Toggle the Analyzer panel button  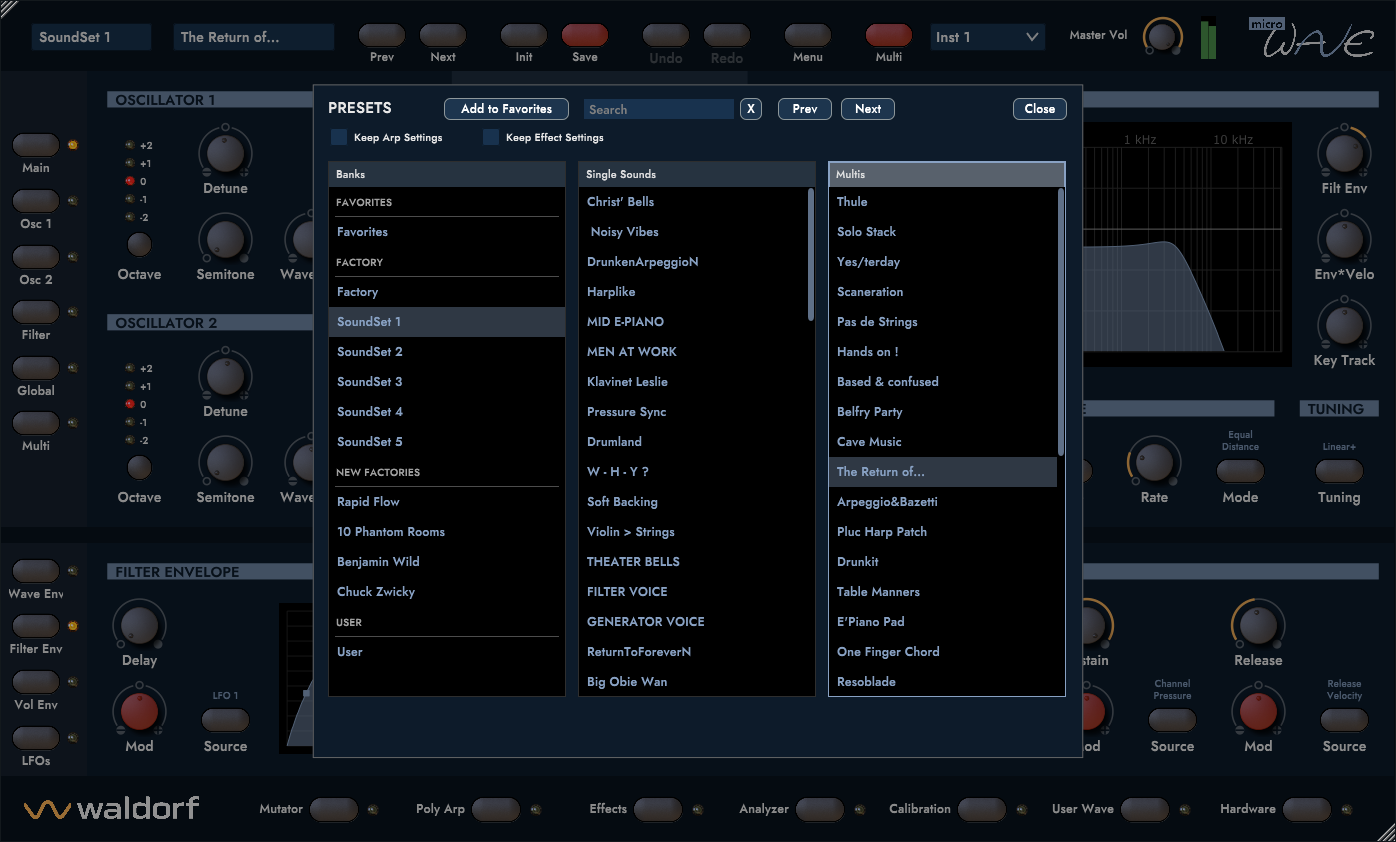click(820, 809)
